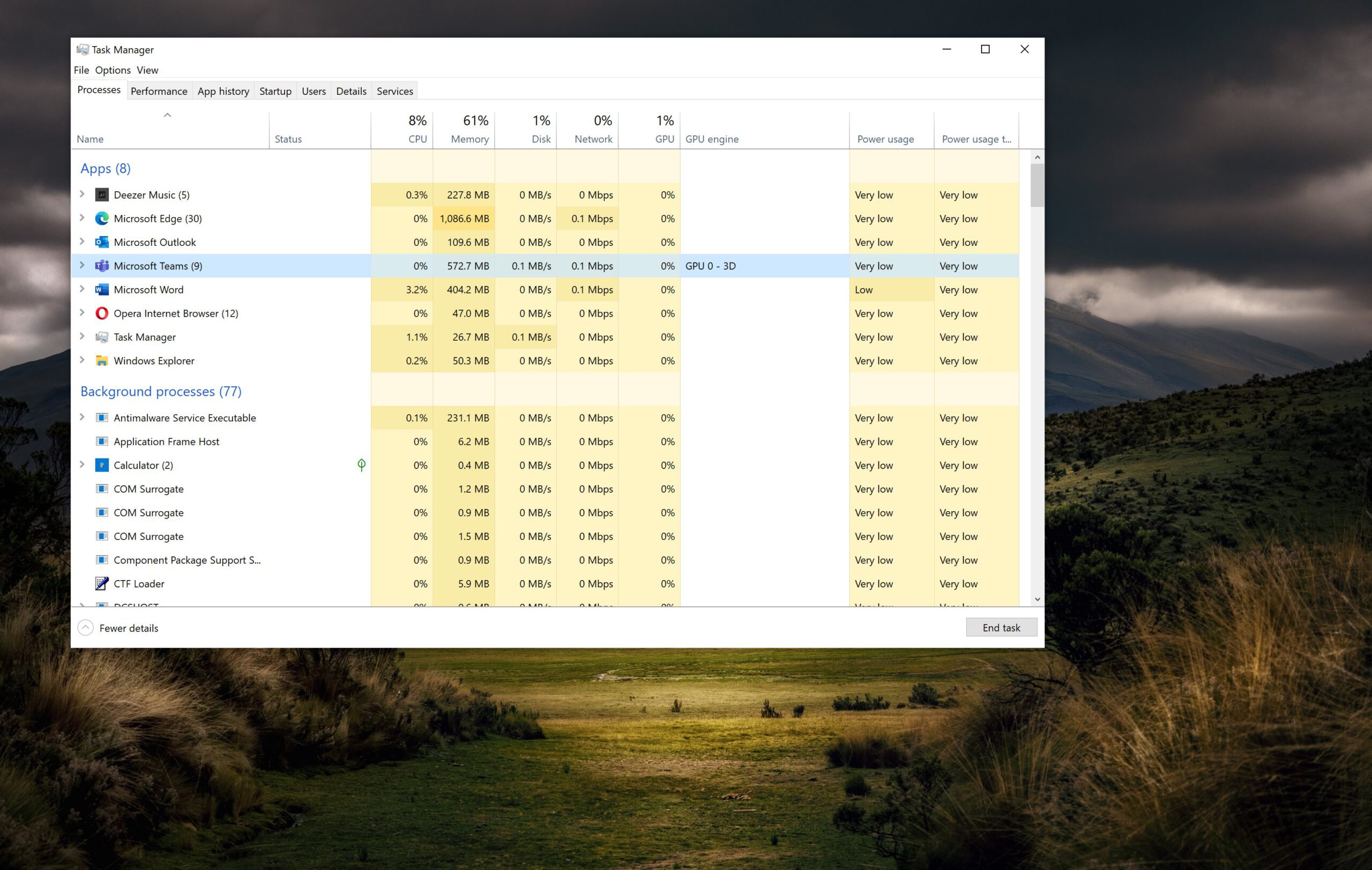Open the File menu
The image size is (1372, 870).
[81, 70]
